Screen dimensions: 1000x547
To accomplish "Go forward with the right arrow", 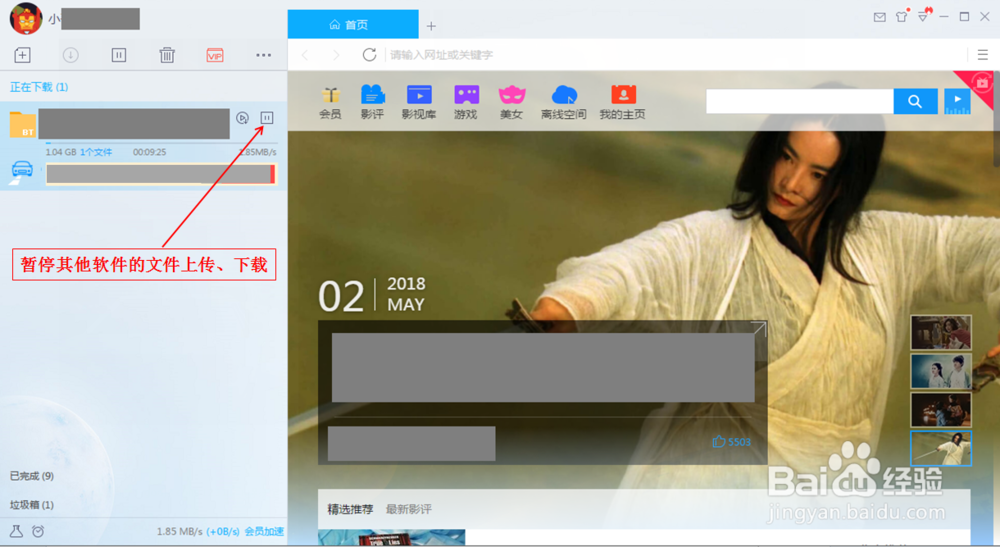I will pyautogui.click(x=336, y=55).
